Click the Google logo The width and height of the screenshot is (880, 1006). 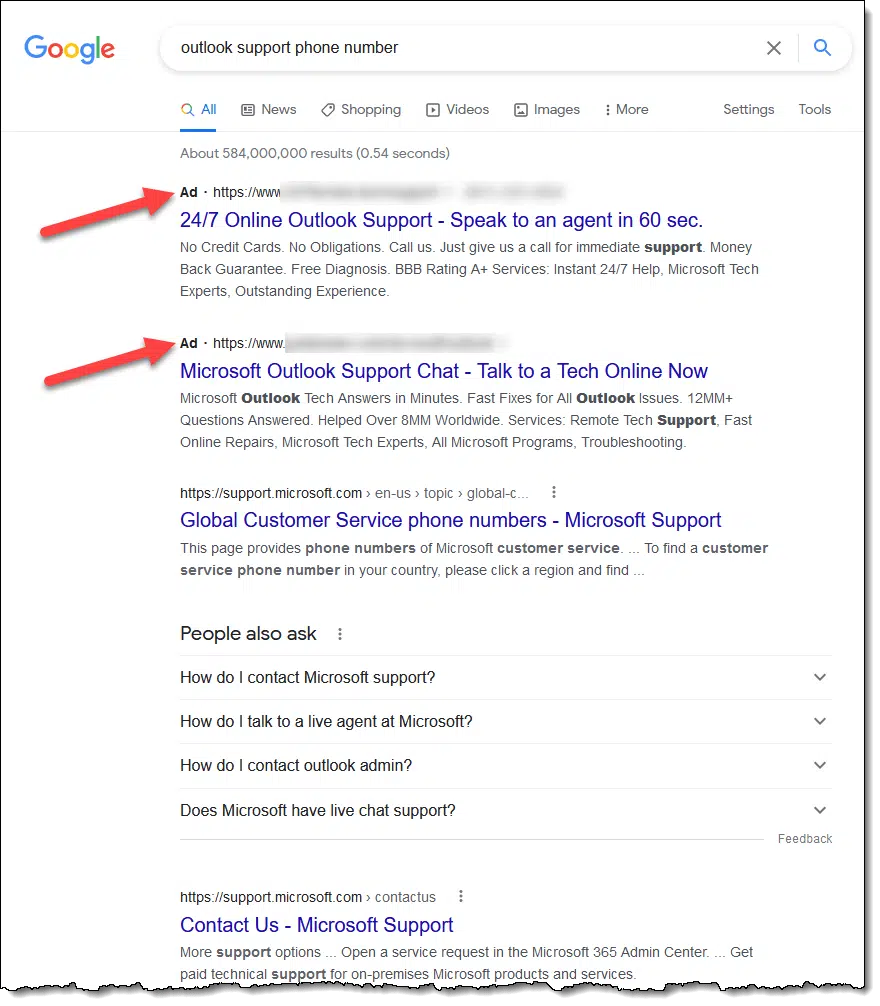coord(70,49)
